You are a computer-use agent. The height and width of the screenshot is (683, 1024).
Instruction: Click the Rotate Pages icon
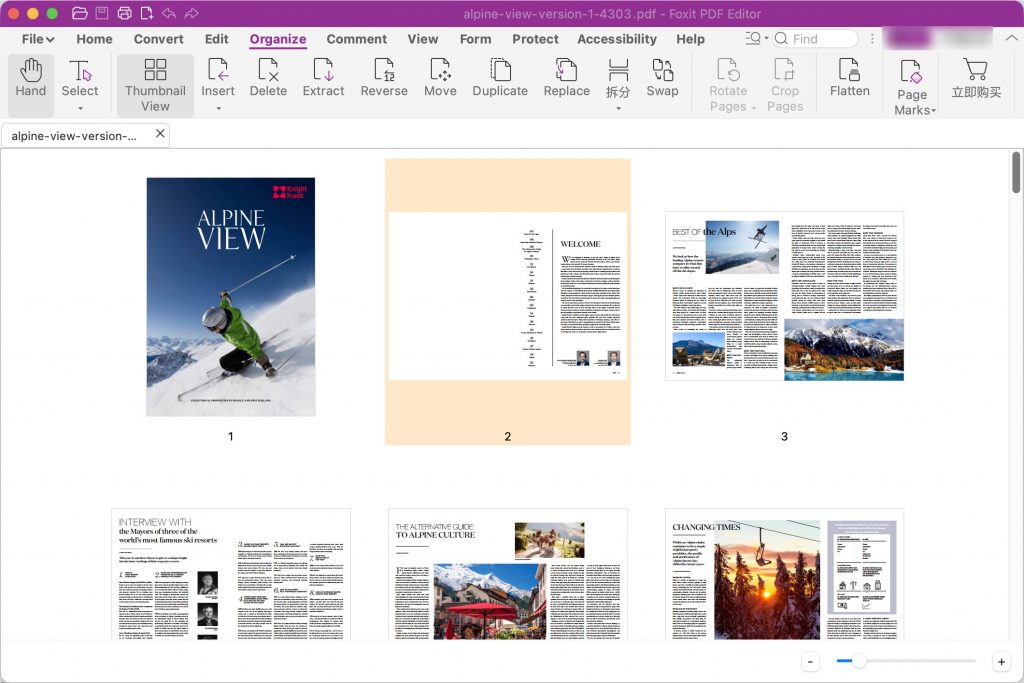[x=728, y=70]
